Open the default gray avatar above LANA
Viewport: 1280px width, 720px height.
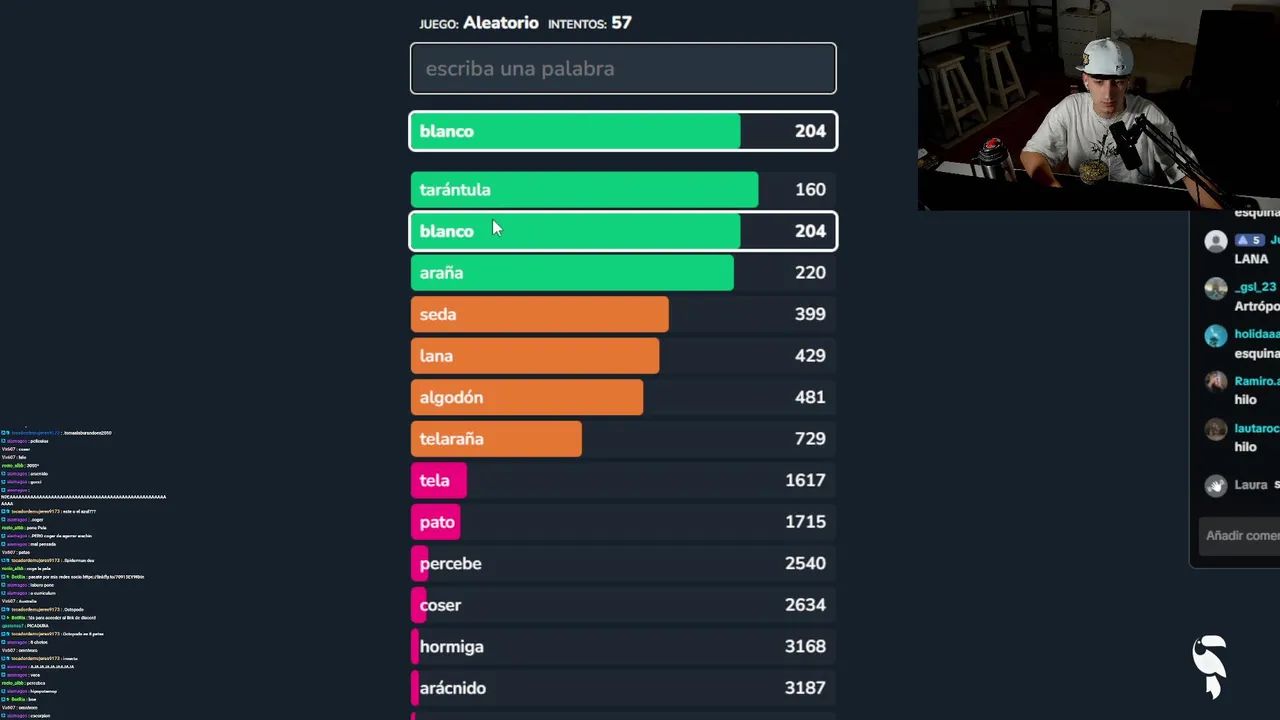[1216, 241]
